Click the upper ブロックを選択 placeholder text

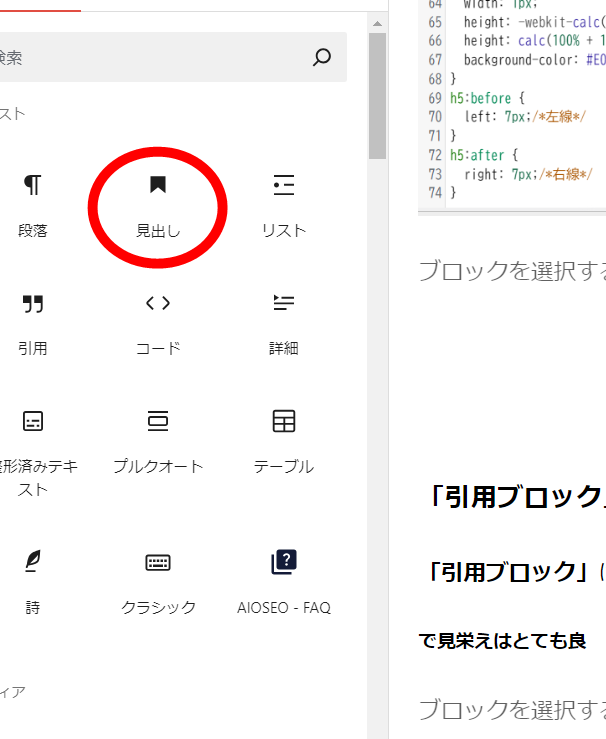click(x=512, y=270)
